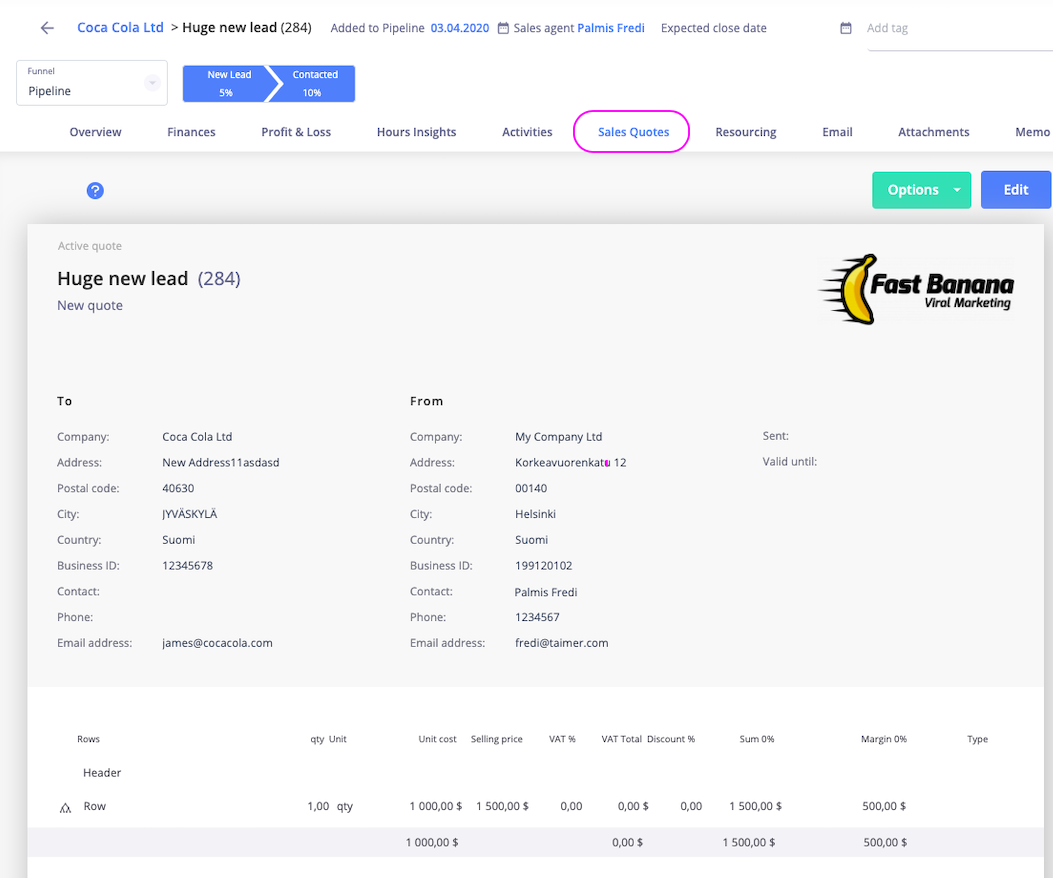Select the address "New Address11asdasd"
The image size is (1053, 878).
click(x=221, y=462)
